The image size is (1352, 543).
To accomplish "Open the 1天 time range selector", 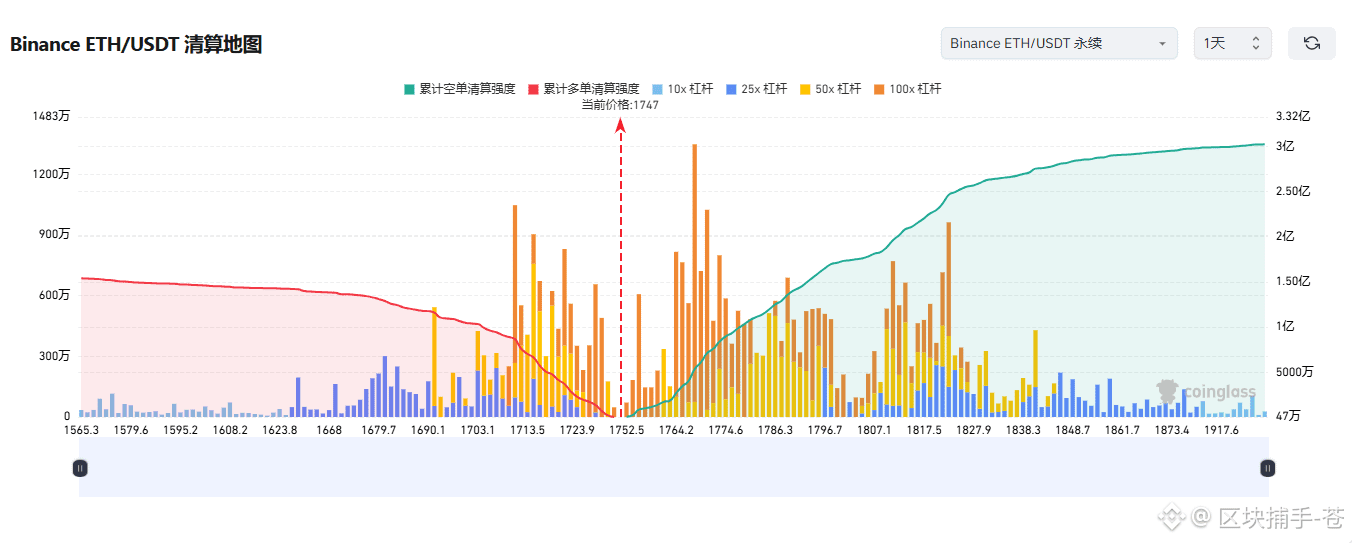I will click(x=1233, y=43).
